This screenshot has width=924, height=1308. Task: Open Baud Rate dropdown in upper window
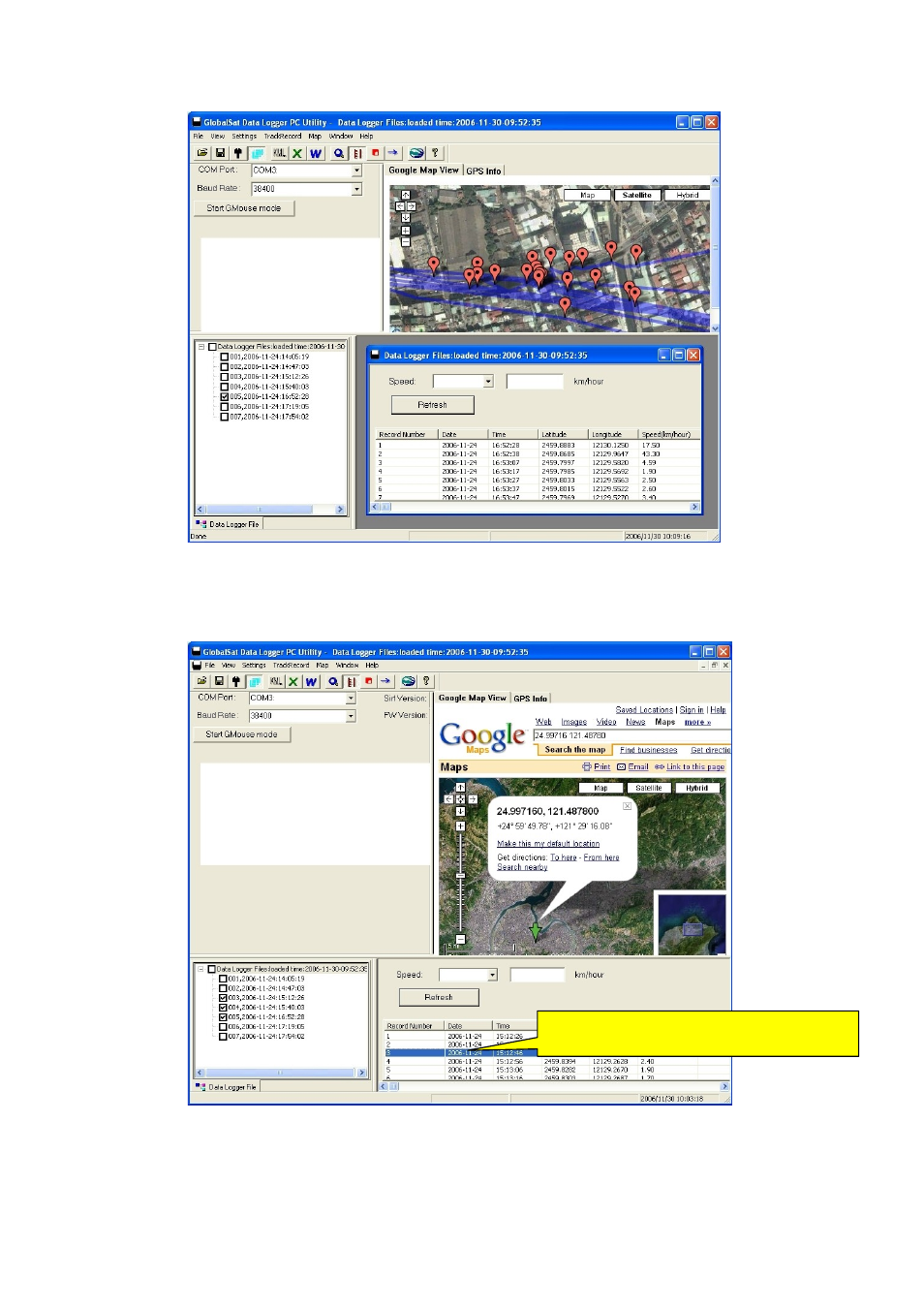(x=356, y=189)
